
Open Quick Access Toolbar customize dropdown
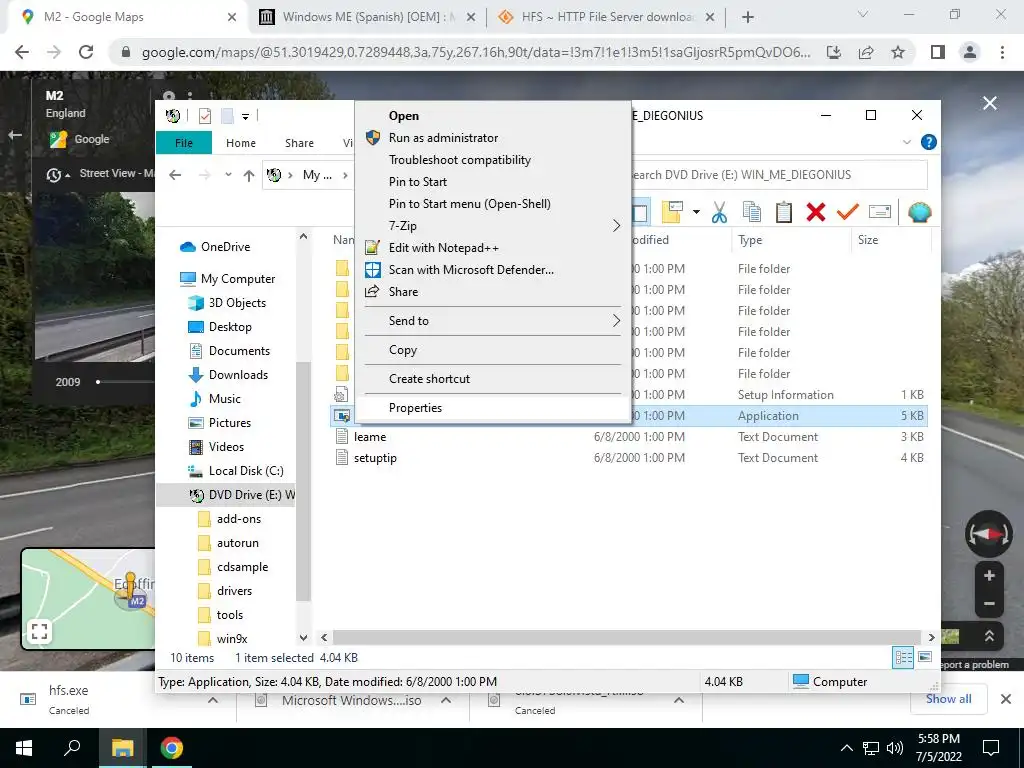[x=246, y=117]
